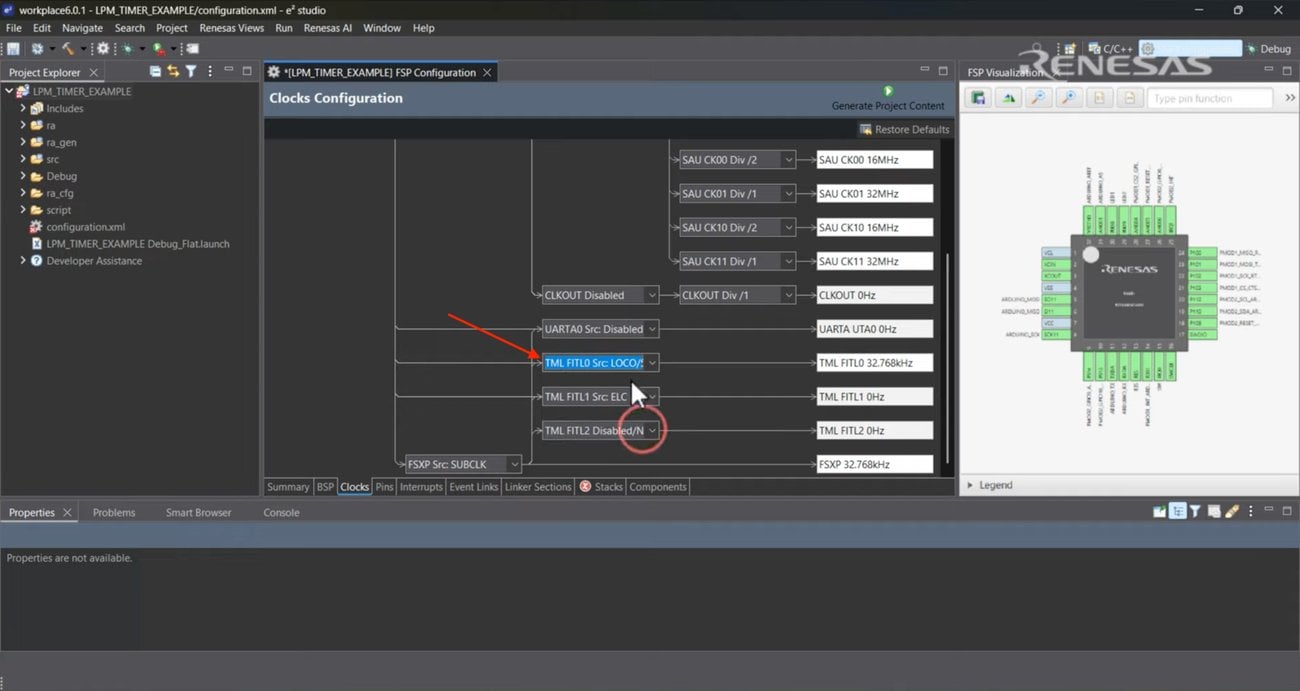Screen dimensions: 1300x691
Task: Expand Developer Assistance node
Action: [23, 261]
